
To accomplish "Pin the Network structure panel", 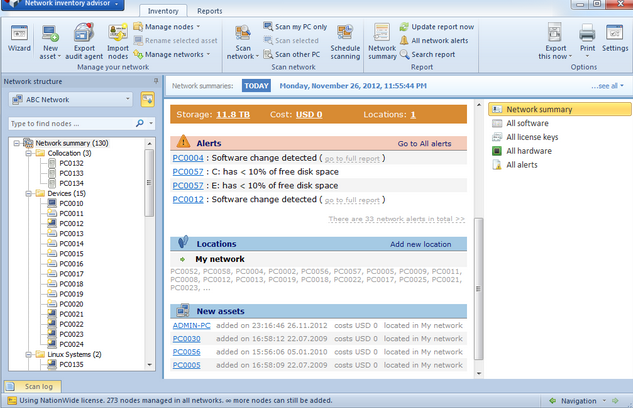I will [x=156, y=81].
